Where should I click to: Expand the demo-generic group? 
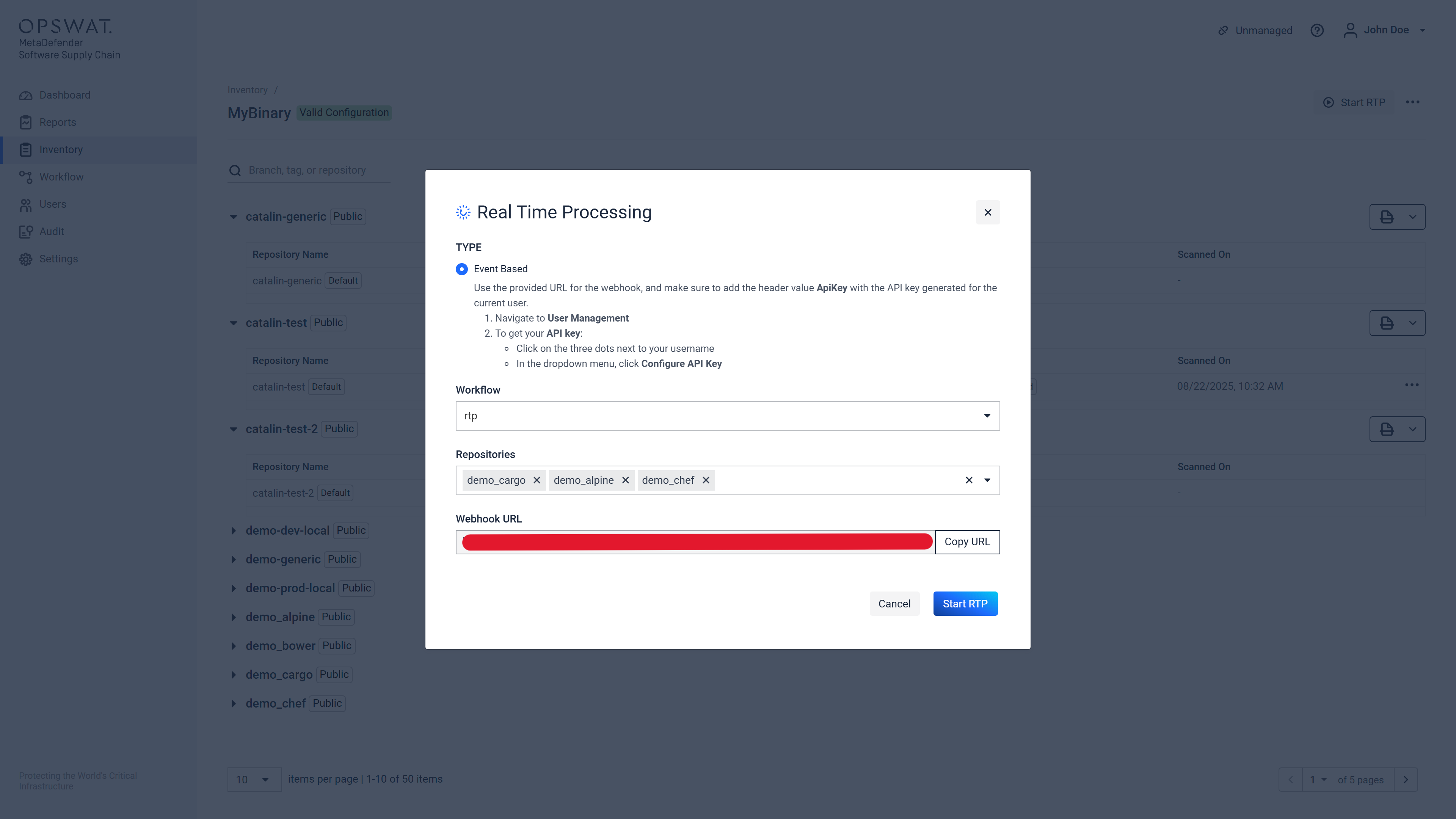pyautogui.click(x=233, y=560)
